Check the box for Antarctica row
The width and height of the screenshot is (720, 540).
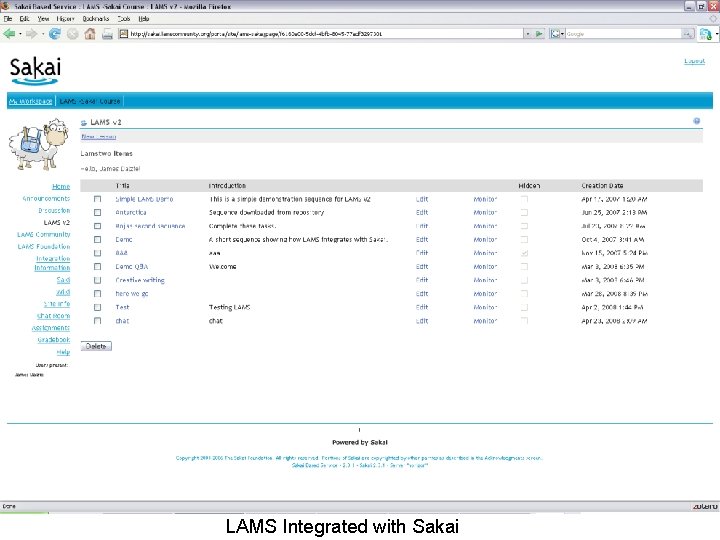(97, 213)
